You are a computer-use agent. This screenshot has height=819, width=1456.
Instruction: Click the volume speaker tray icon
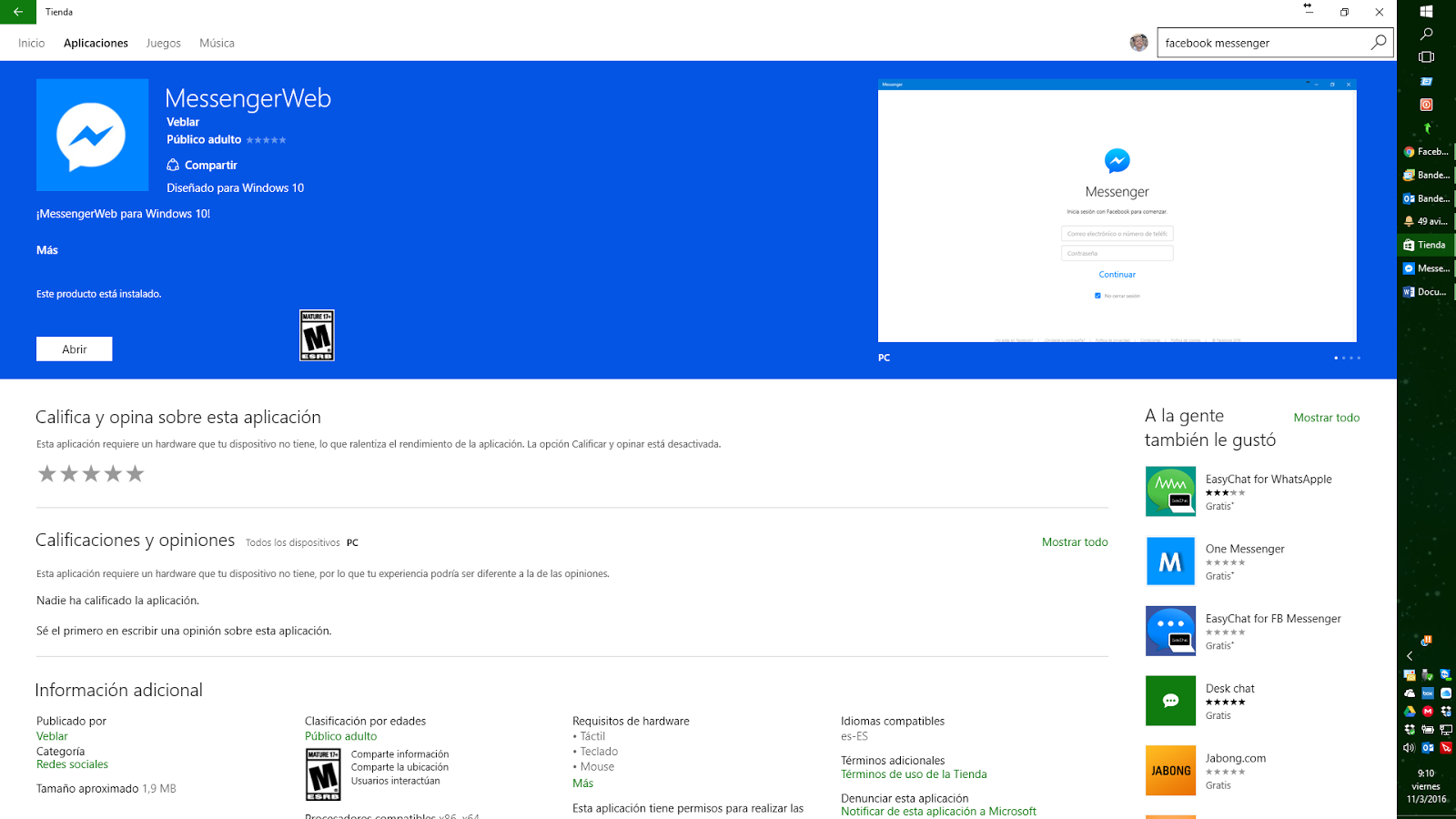click(1409, 748)
